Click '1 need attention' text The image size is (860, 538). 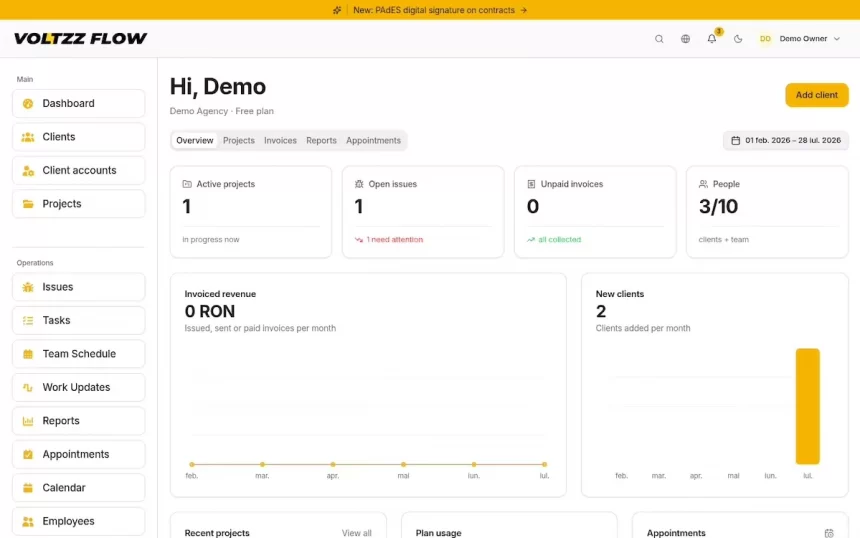395,240
